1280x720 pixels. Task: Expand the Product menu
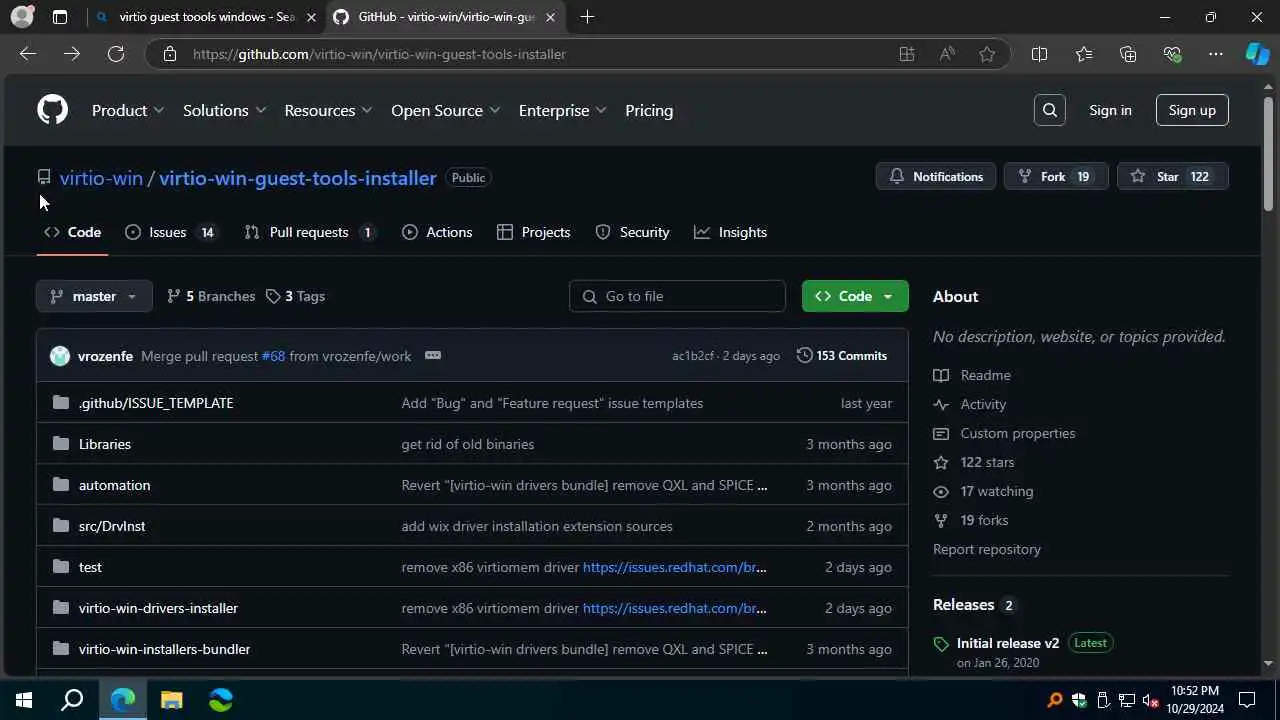pyautogui.click(x=128, y=110)
